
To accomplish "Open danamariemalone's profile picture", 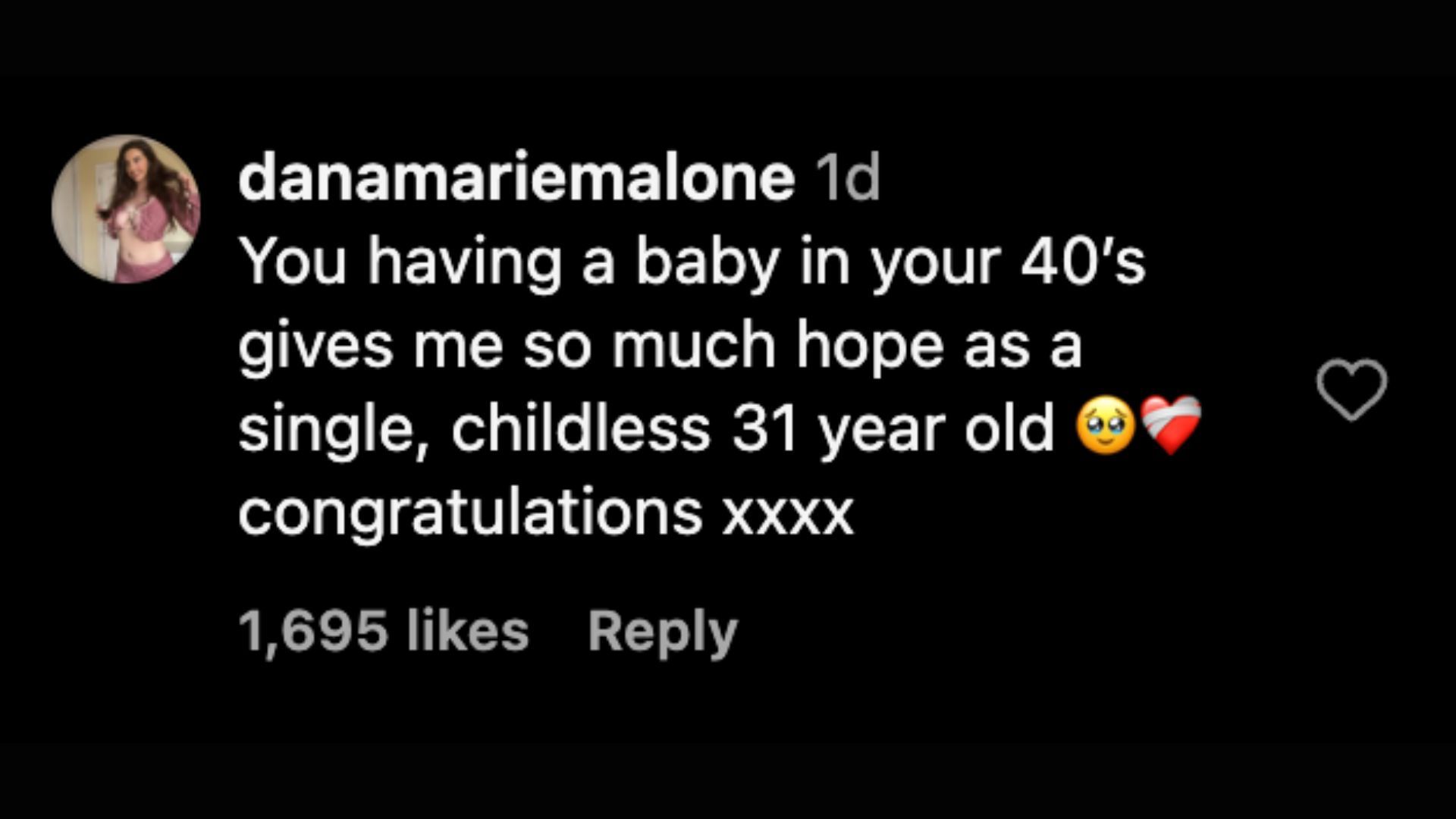I will (x=126, y=209).
